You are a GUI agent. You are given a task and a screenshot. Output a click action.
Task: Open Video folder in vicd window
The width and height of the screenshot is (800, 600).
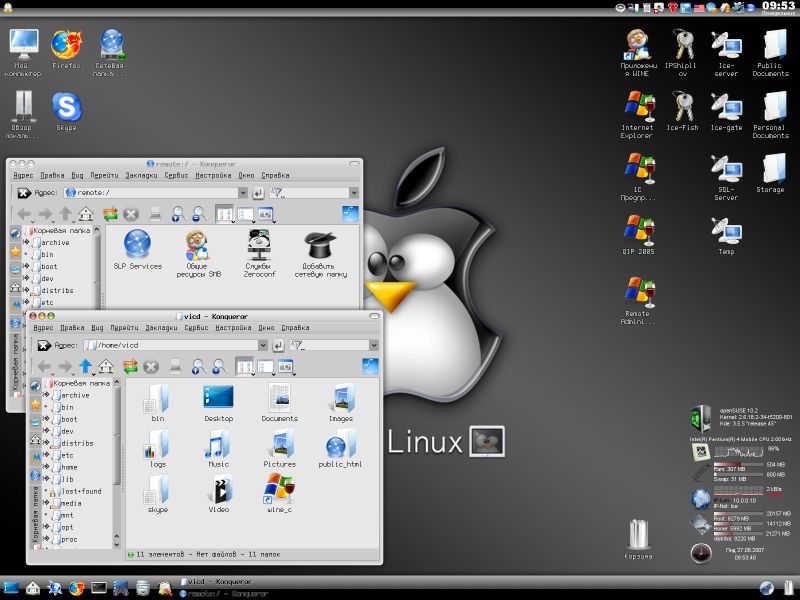click(x=218, y=493)
